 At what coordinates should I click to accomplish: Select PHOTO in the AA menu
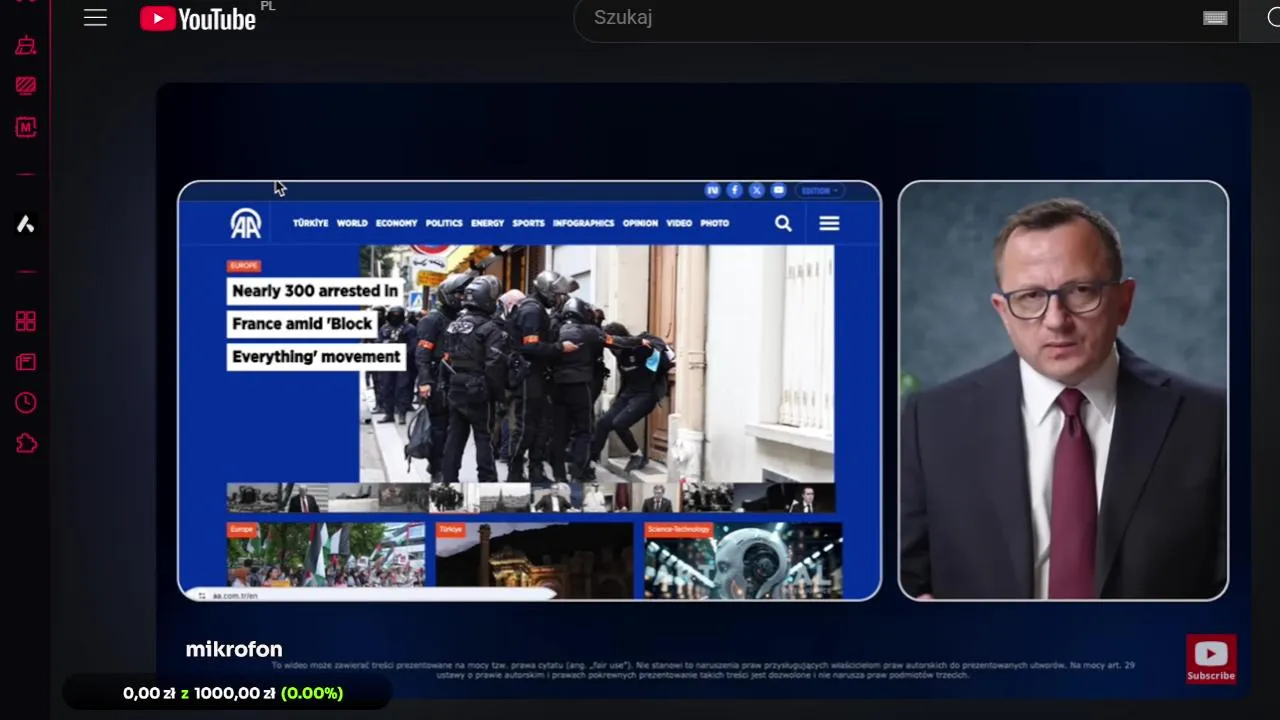tap(714, 223)
